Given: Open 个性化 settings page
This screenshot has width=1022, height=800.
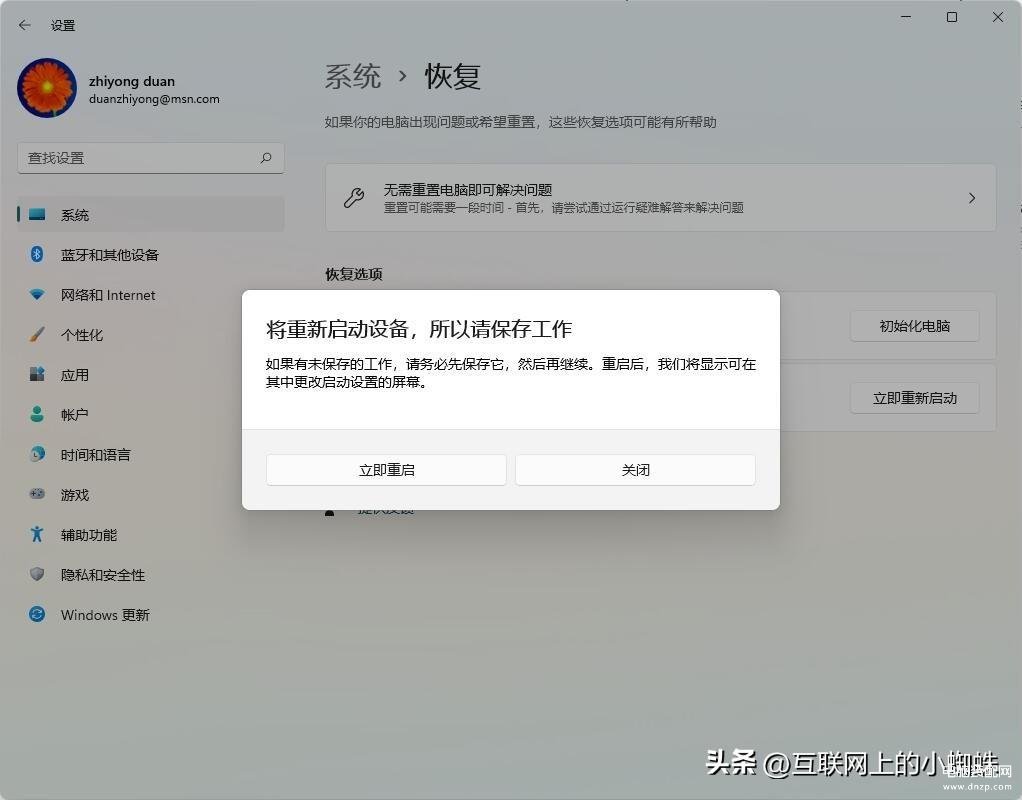Looking at the screenshot, I should pyautogui.click(x=151, y=334).
